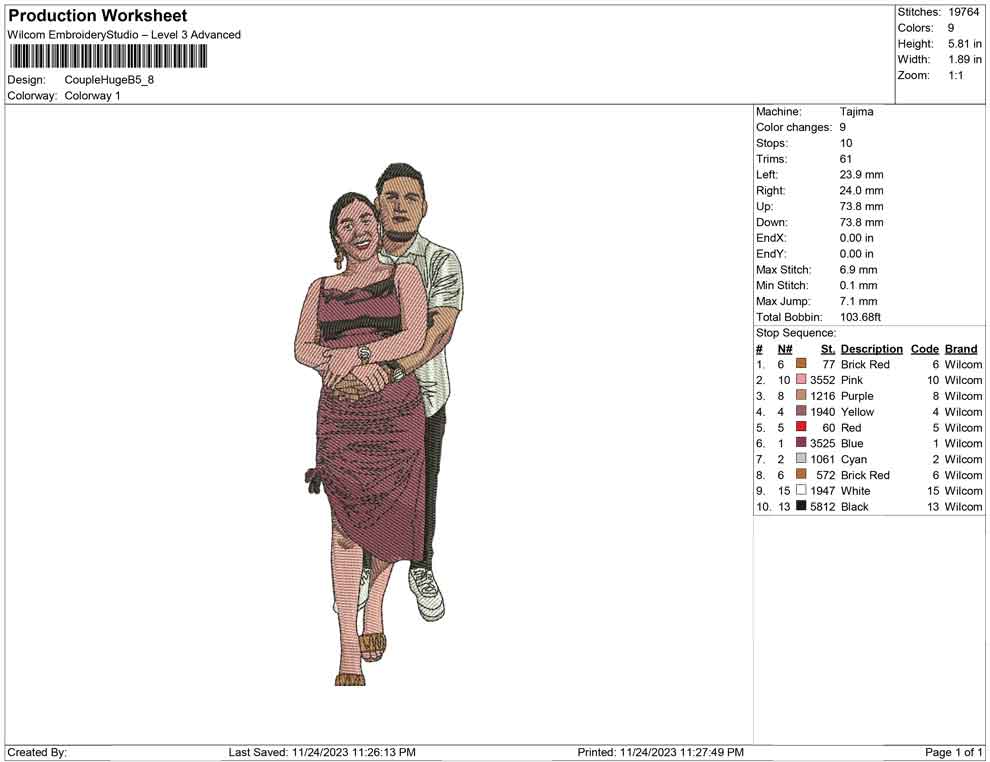Click the Pink thread color swatch
This screenshot has width=990, height=762.
click(x=801, y=380)
